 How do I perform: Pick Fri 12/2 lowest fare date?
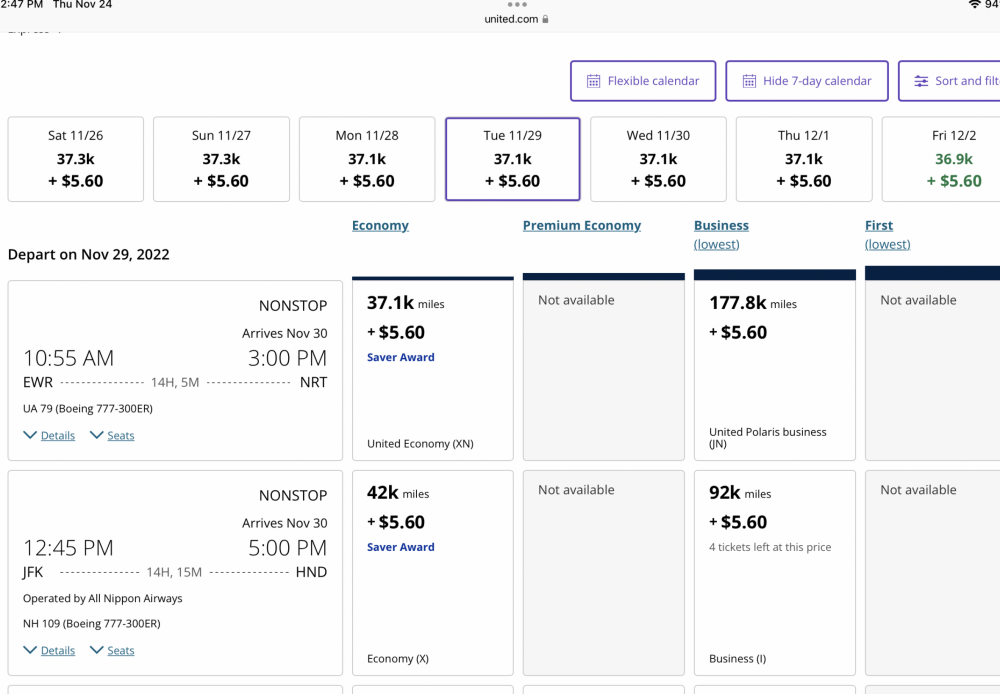coord(953,159)
